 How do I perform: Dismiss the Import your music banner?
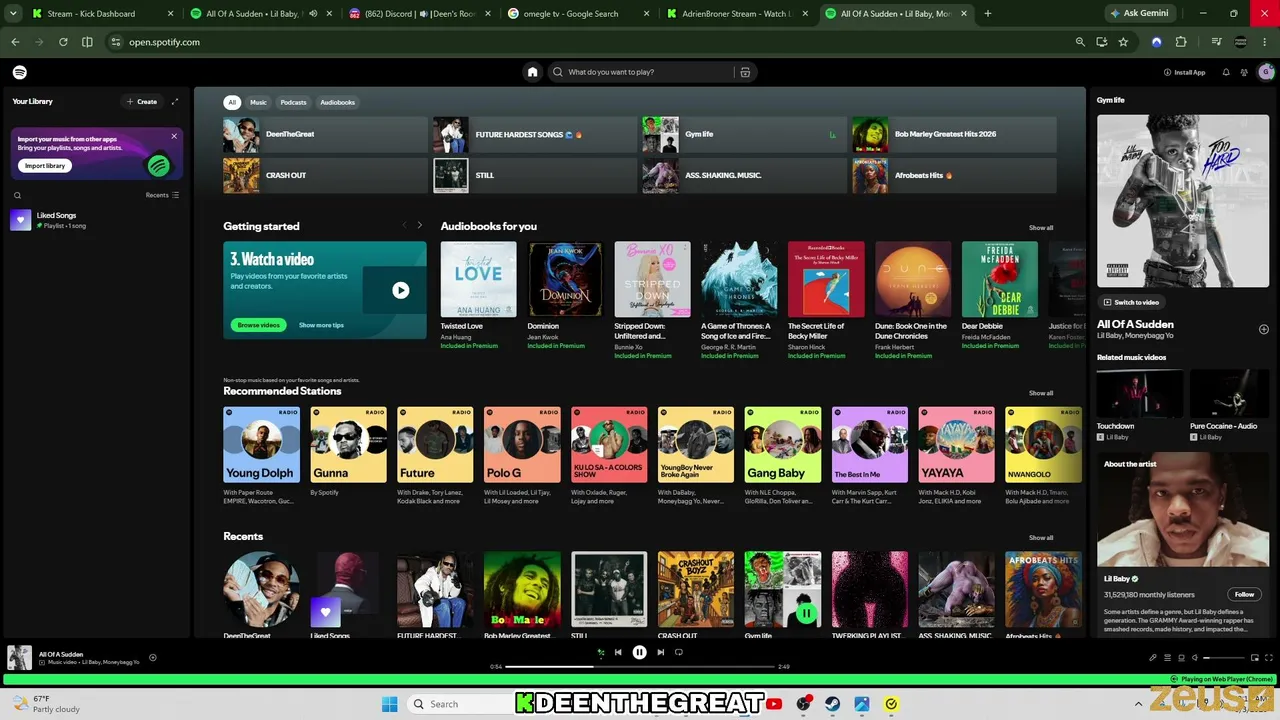[174, 136]
